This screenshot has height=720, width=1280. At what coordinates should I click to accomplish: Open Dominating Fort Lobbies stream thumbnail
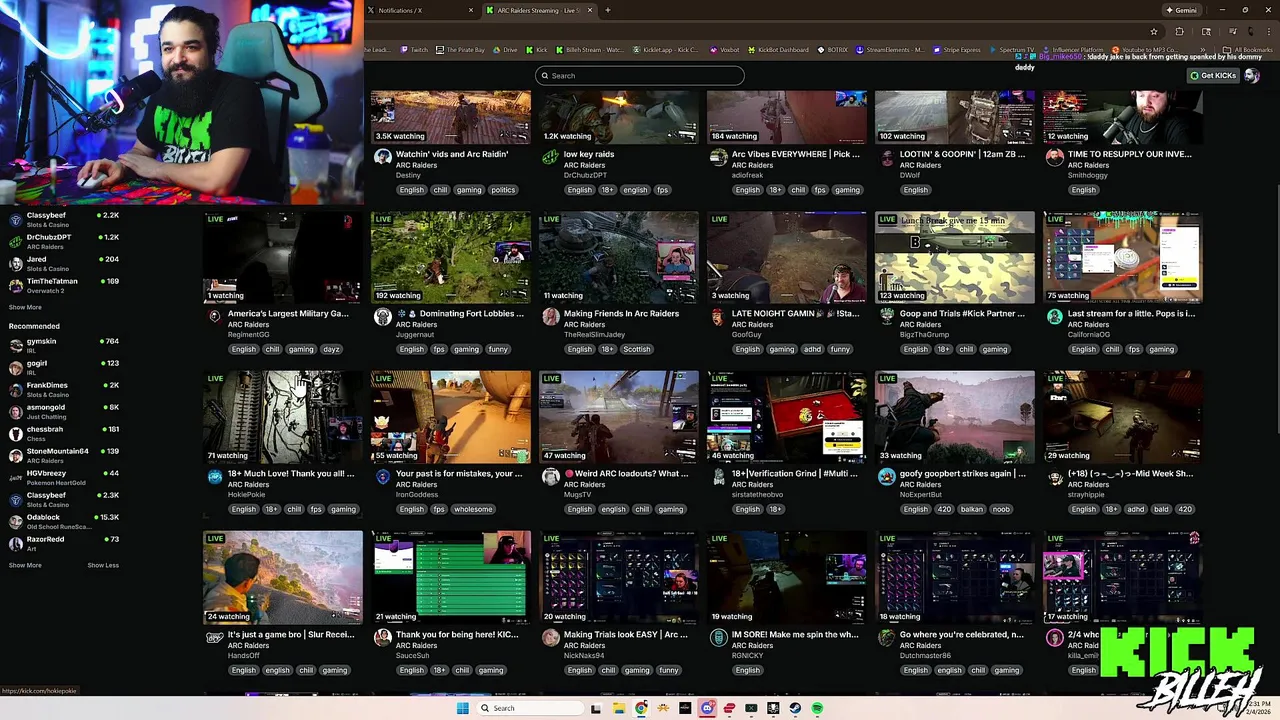pyautogui.click(x=451, y=257)
